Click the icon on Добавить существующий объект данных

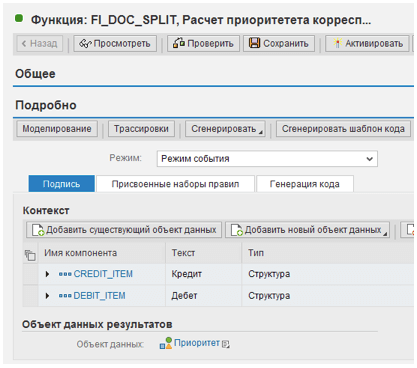coord(38,230)
